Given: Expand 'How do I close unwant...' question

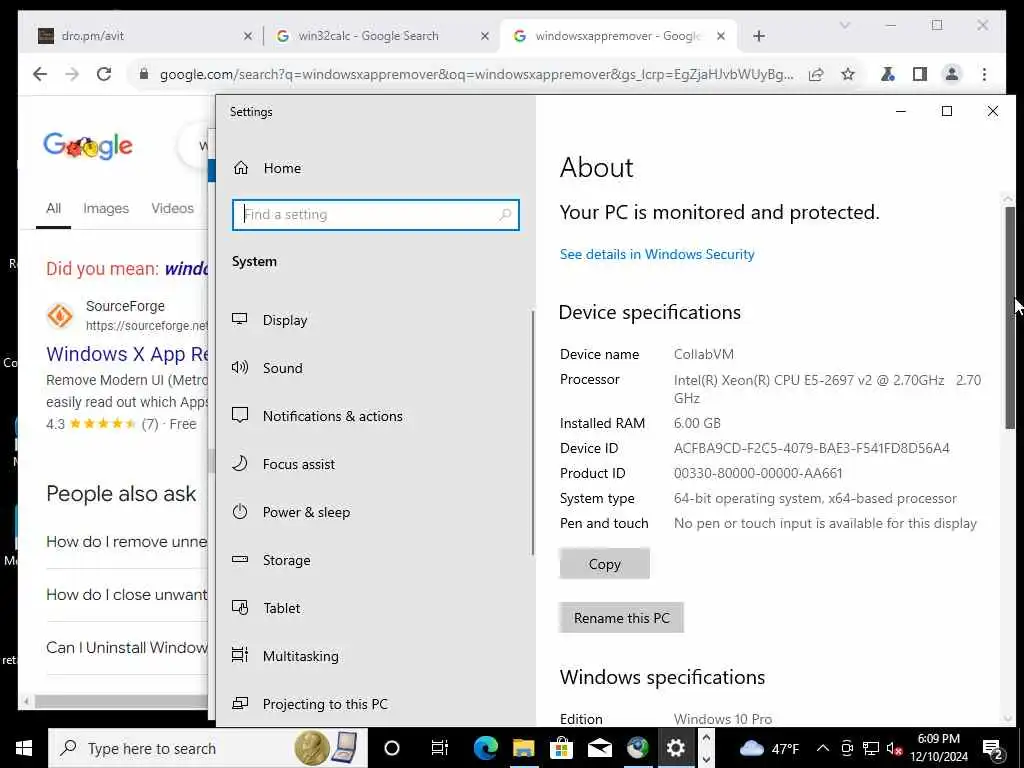Looking at the screenshot, I should (127, 594).
